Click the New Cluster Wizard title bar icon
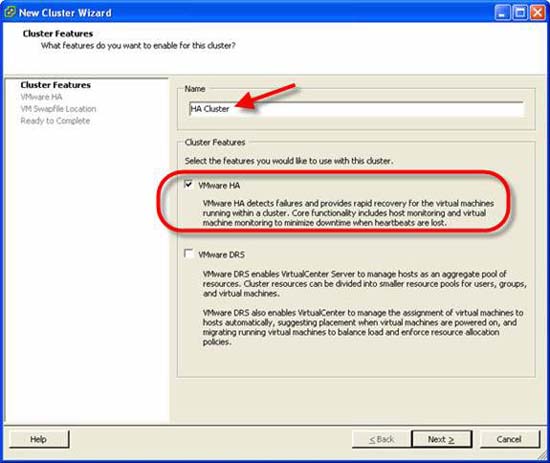 (x=10, y=12)
